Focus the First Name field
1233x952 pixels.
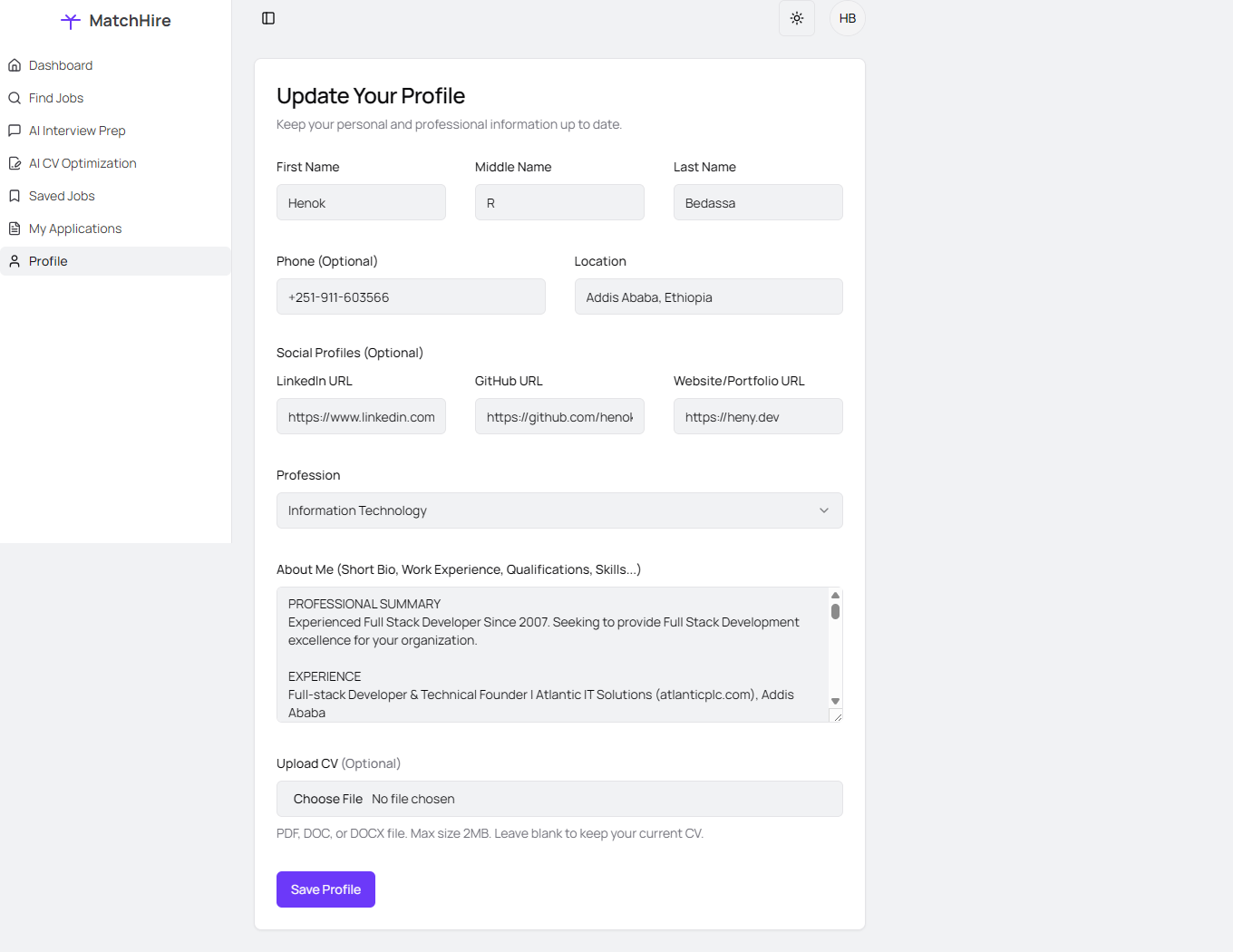point(361,202)
